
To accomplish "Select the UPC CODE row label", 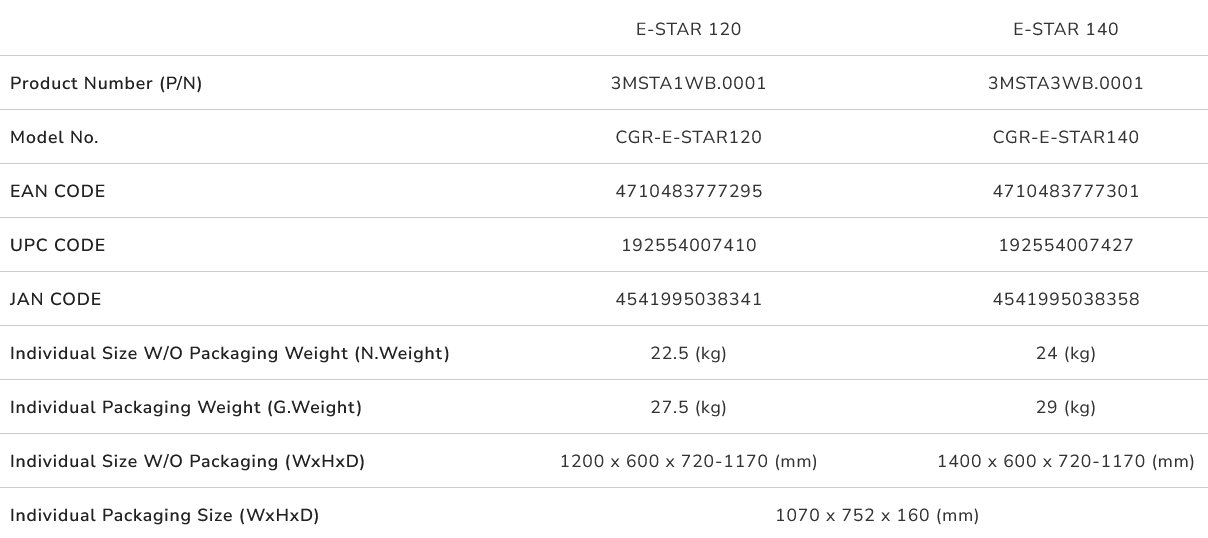I will (57, 245).
